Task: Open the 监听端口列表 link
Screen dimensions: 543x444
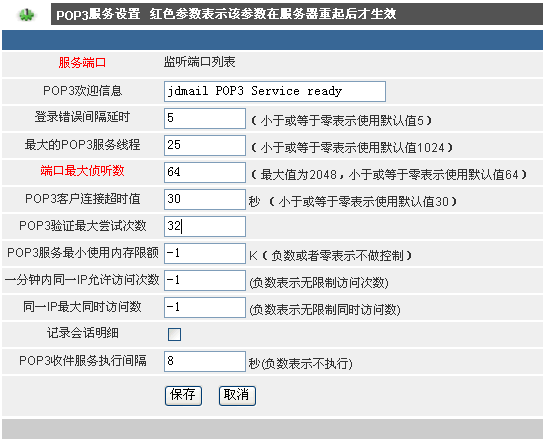Action: click(199, 62)
